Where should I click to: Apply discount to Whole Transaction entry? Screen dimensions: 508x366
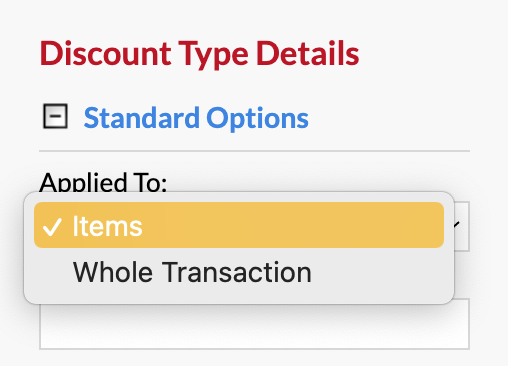239,272
